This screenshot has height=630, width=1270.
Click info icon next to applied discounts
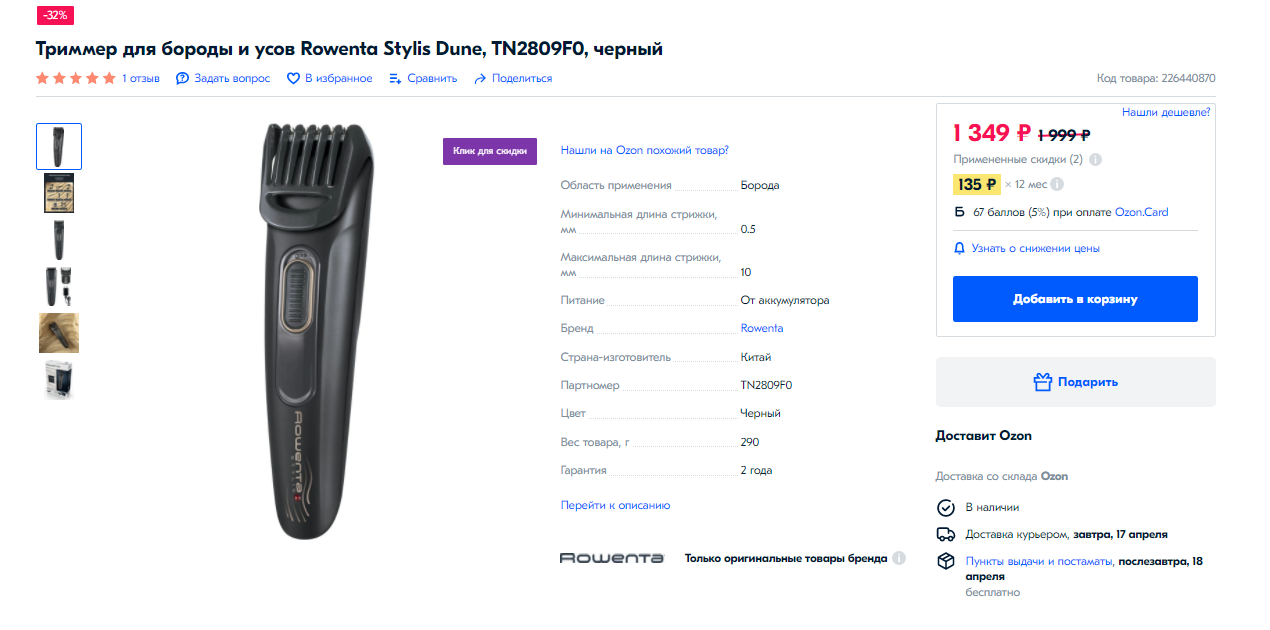click(x=1095, y=159)
